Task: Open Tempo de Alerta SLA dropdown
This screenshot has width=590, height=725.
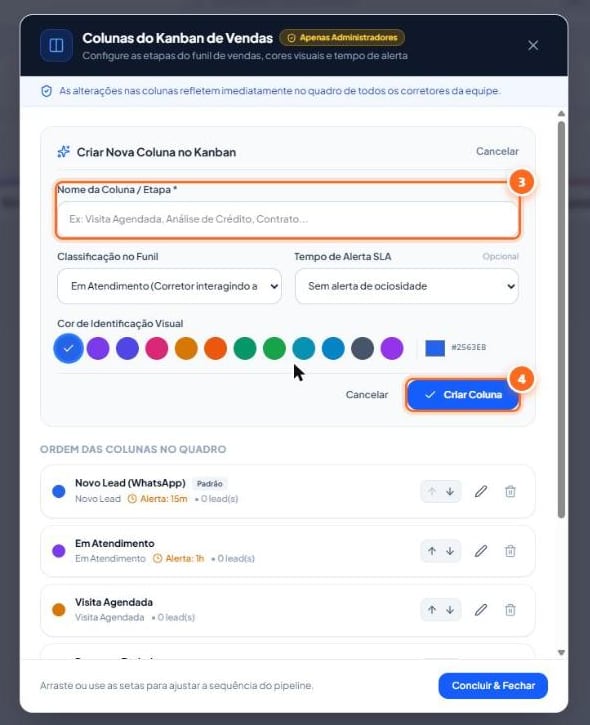Action: [406, 286]
